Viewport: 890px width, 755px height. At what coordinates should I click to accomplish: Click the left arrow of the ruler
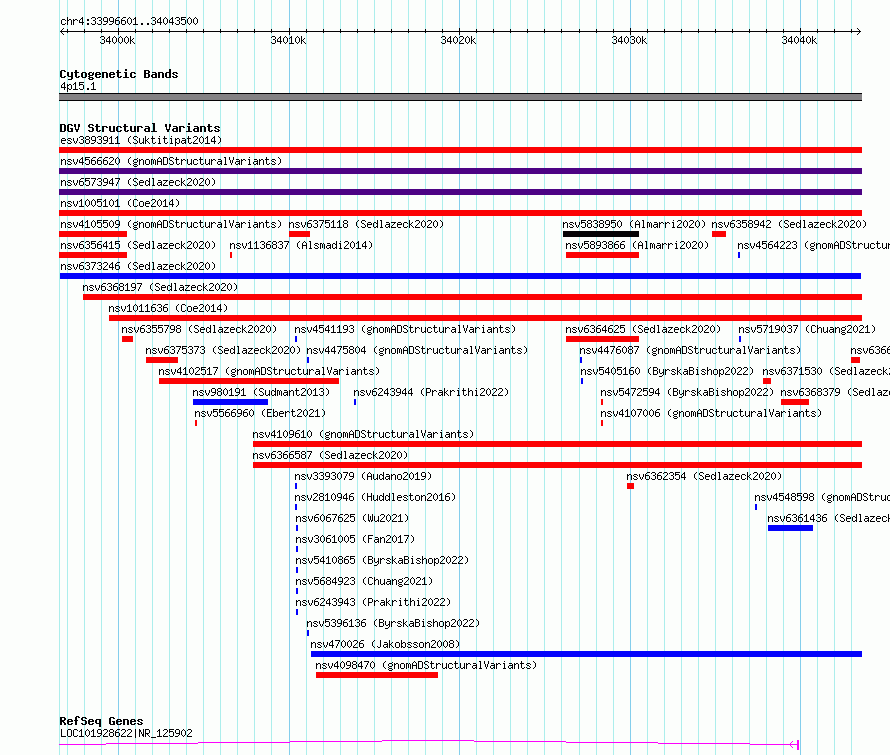(62, 31)
